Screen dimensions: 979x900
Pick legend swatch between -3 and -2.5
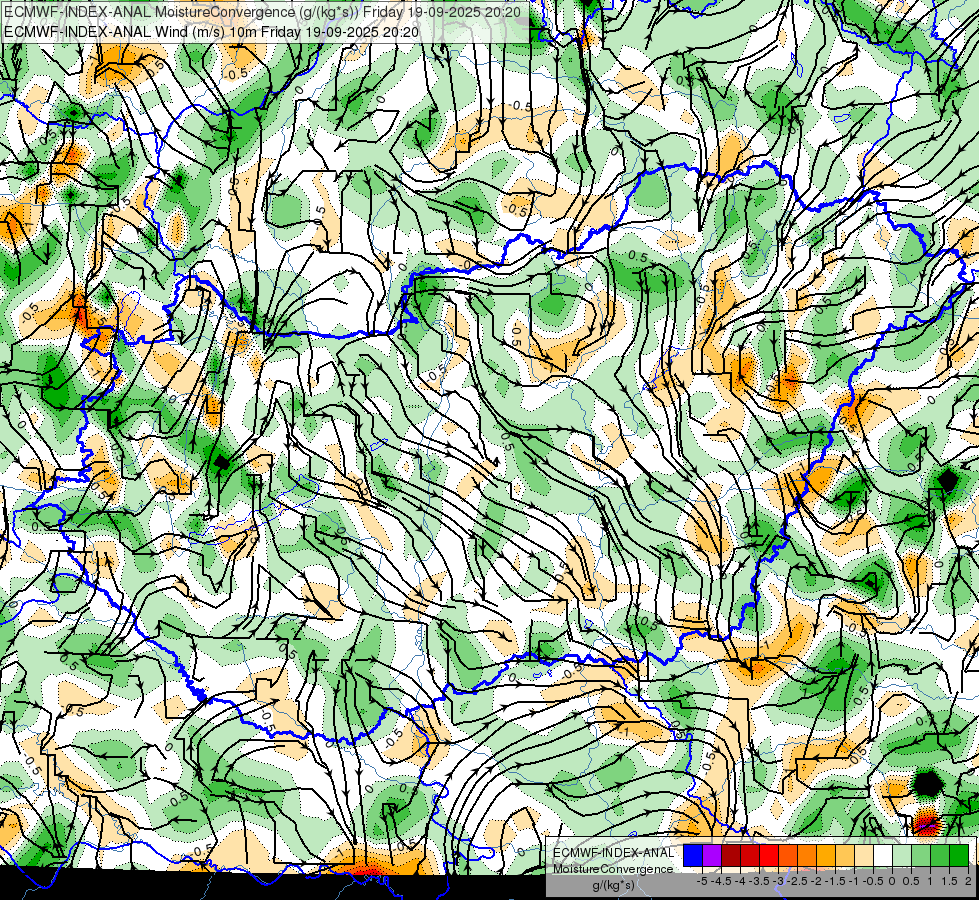pos(788,856)
